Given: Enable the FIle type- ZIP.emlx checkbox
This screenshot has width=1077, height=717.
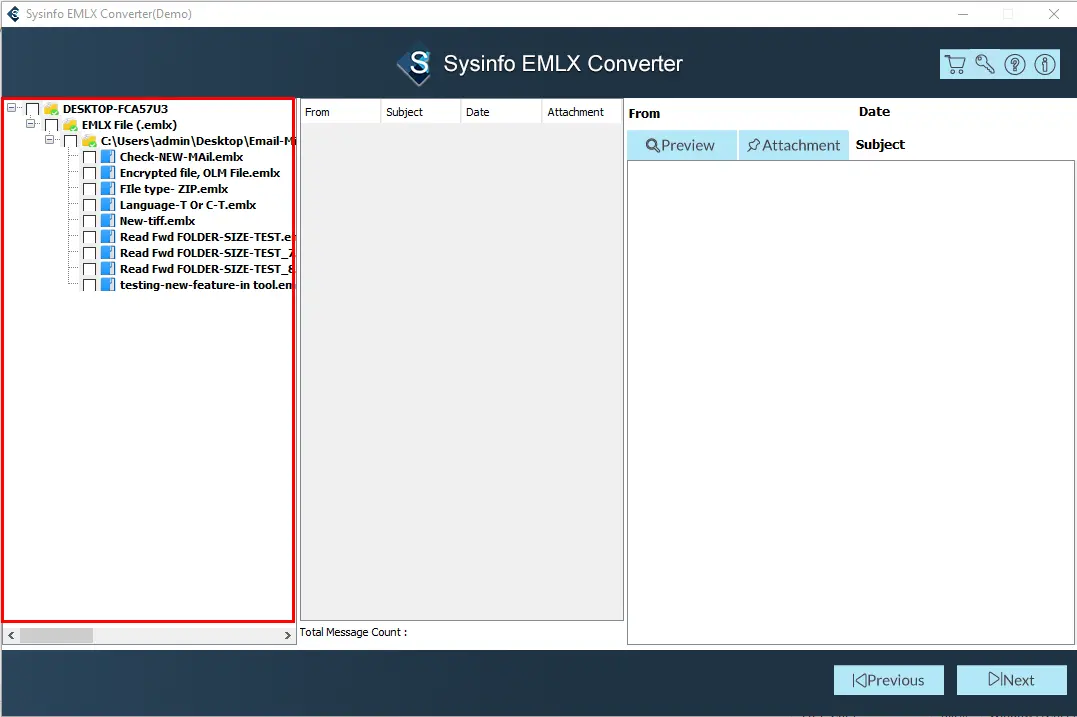Looking at the screenshot, I should [x=89, y=190].
